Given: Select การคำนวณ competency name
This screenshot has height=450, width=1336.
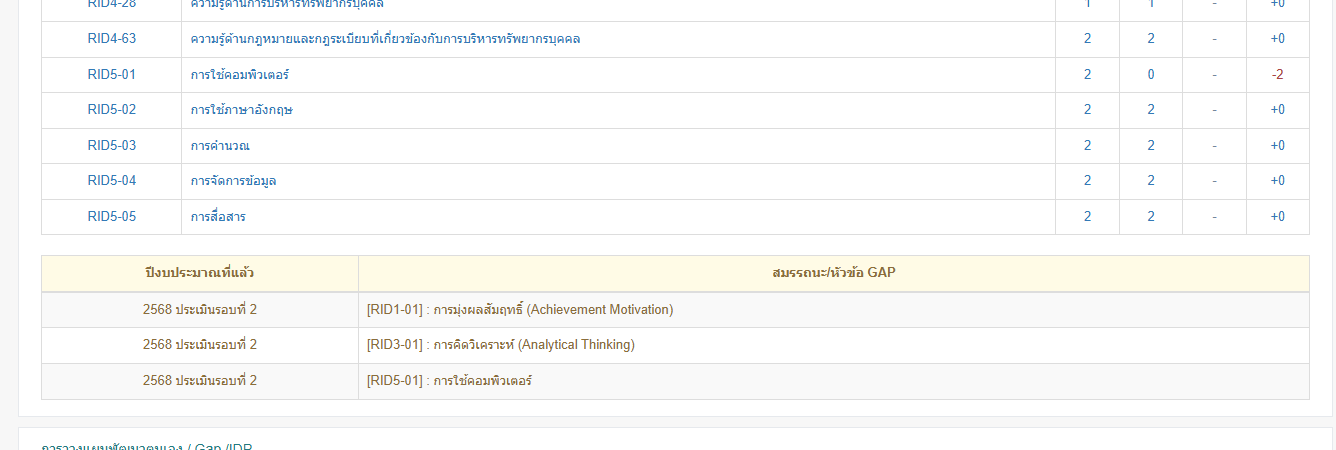Looking at the screenshot, I should (220, 146).
